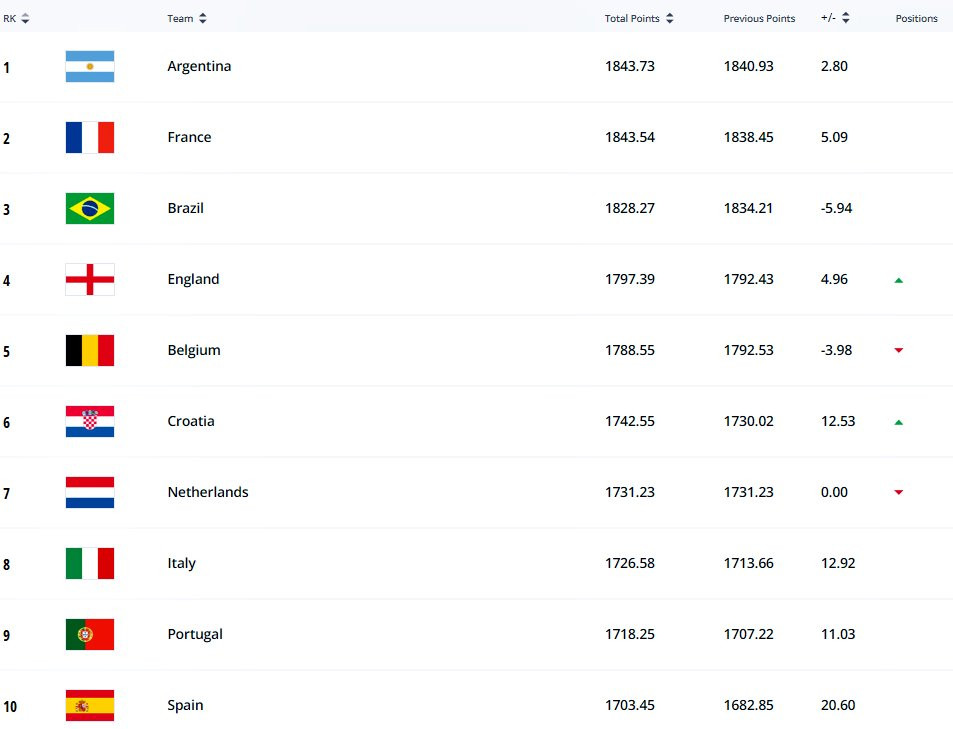This screenshot has height=729, width=953.
Task: Click Belgium's red down position arrow
Action: point(899,351)
